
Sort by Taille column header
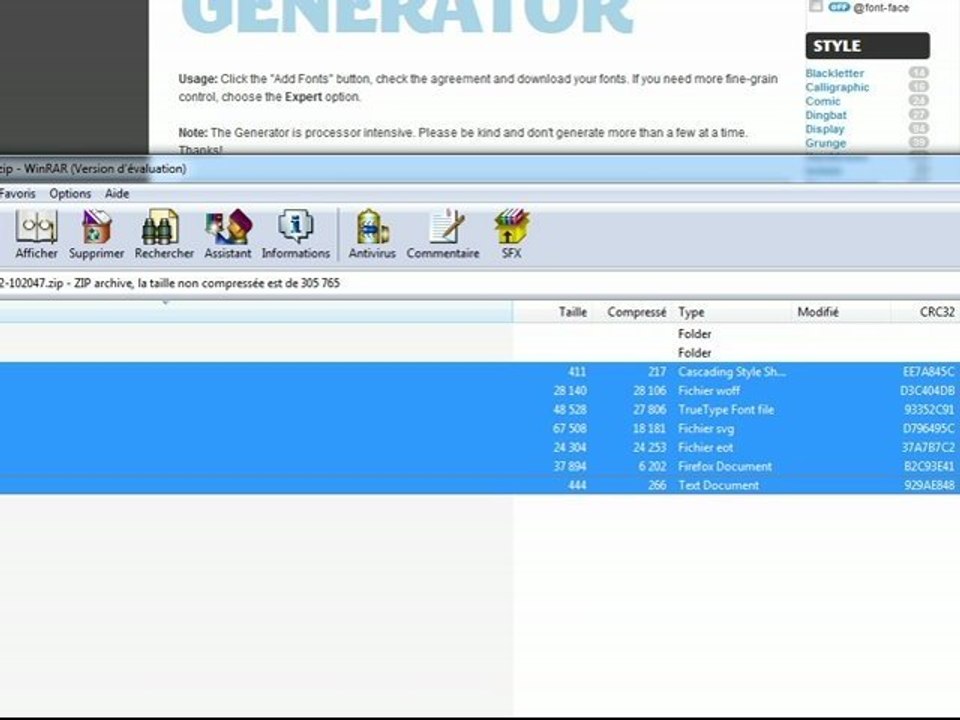(553, 312)
